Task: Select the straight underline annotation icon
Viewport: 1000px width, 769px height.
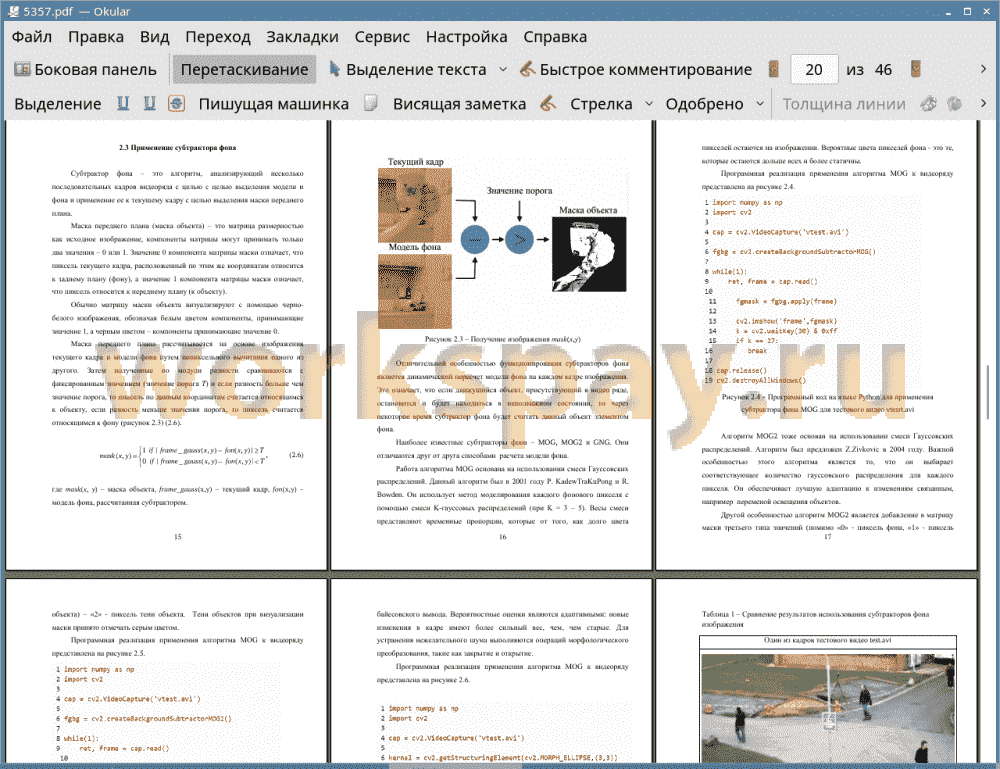Action: (123, 104)
